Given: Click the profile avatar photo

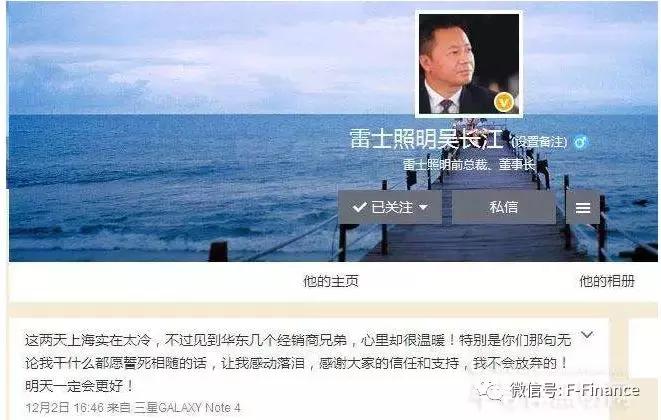Looking at the screenshot, I should (x=469, y=64).
